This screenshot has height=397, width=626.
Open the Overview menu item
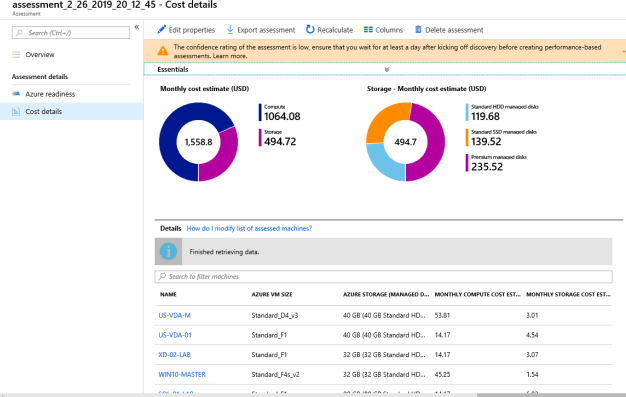tap(40, 55)
